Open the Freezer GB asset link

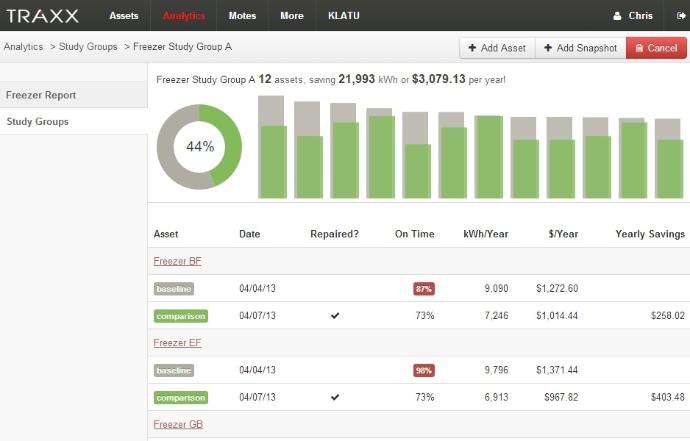pyautogui.click(x=178, y=424)
